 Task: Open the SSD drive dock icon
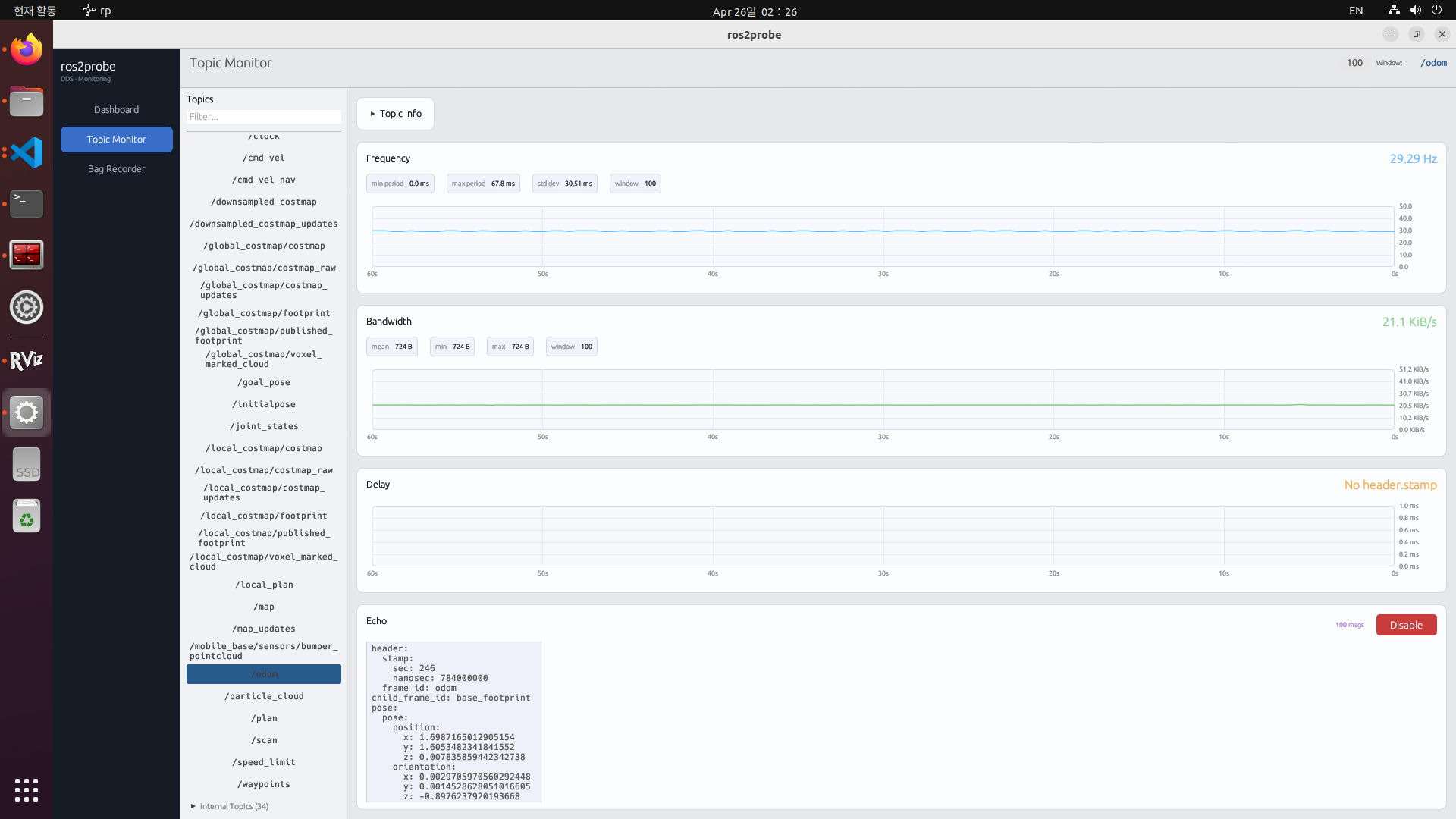pyautogui.click(x=27, y=465)
